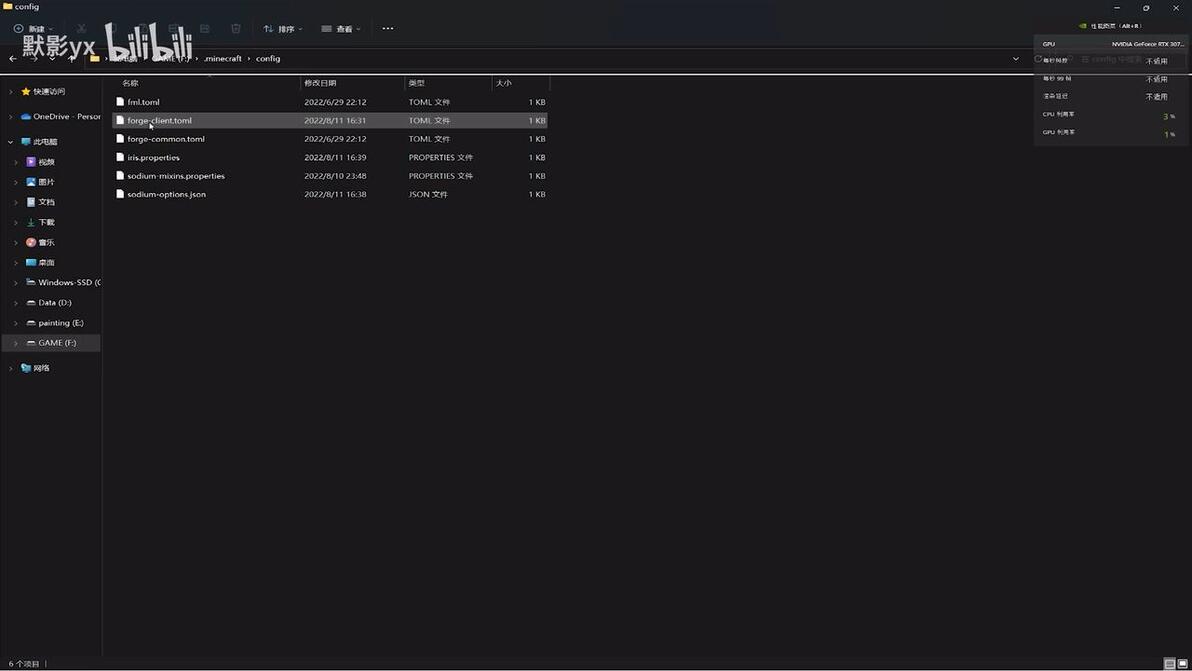
Task: Expand the Data (D:) drive node
Action: point(16,302)
